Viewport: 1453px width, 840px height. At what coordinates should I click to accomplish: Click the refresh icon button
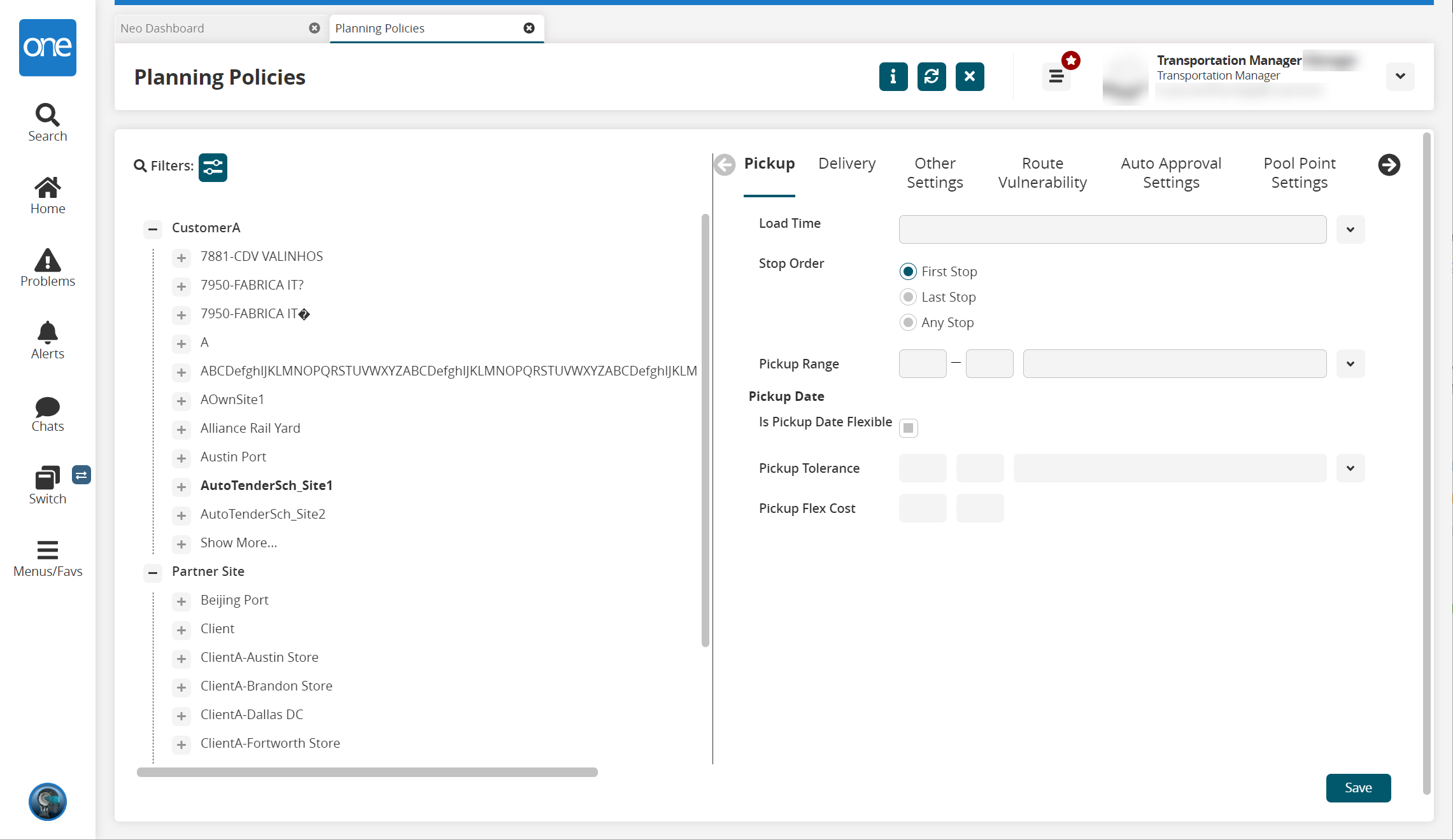coord(931,77)
